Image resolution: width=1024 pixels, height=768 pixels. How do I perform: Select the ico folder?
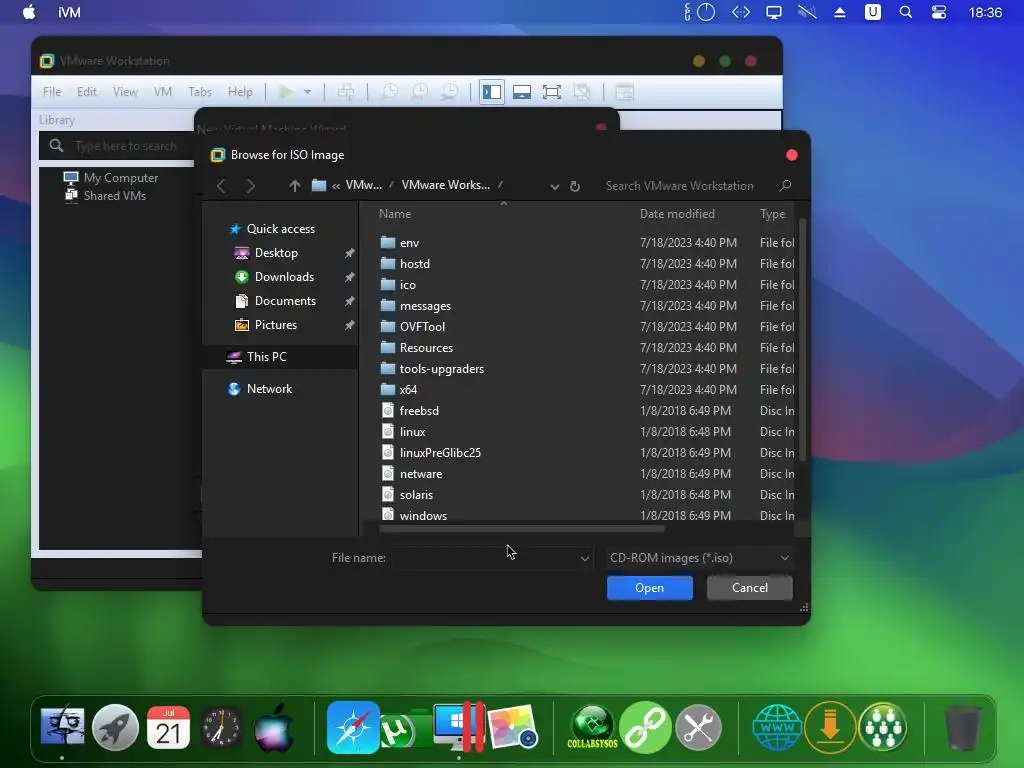(407, 285)
